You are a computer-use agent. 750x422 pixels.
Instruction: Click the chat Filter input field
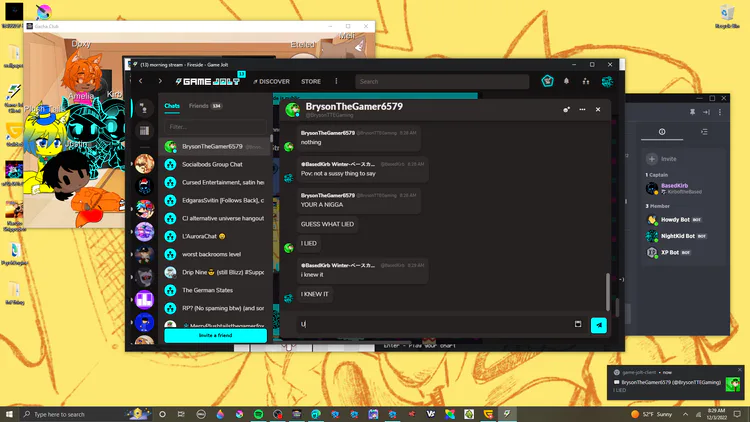click(215, 127)
